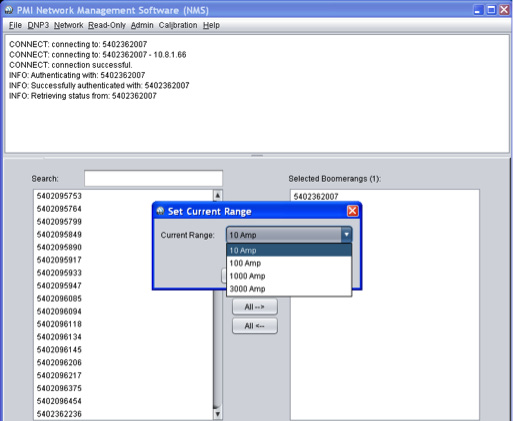Select boomerang 5402095933 in list

click(123, 273)
